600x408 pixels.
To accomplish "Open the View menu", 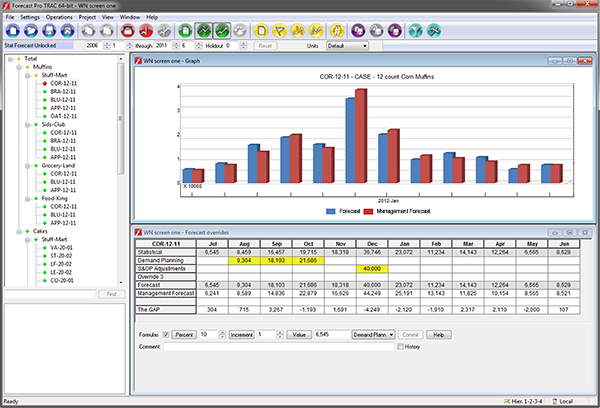I will click(x=108, y=17).
